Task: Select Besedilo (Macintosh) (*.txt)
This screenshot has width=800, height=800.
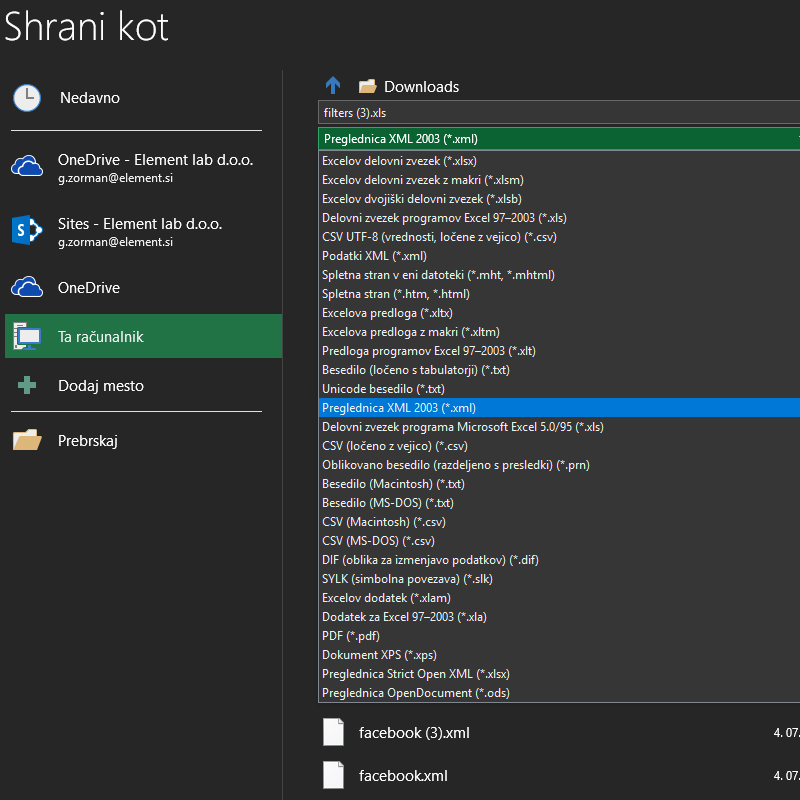Action: [x=559, y=484]
